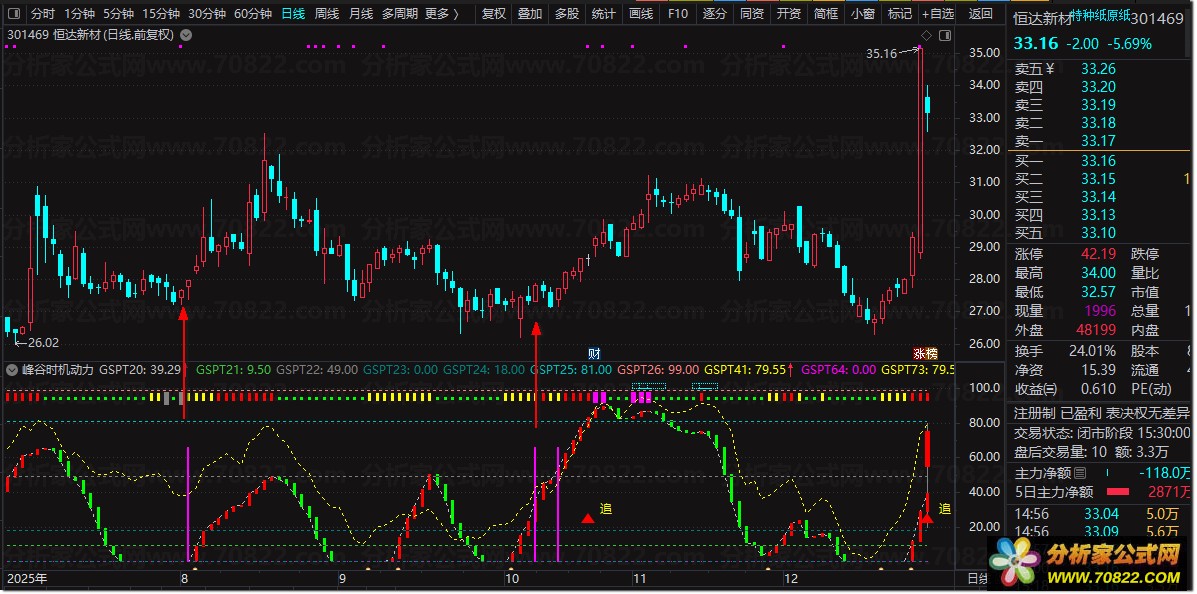Click the 财 financial marker on the chart
Screen dimensions: 1197x594
[x=594, y=353]
